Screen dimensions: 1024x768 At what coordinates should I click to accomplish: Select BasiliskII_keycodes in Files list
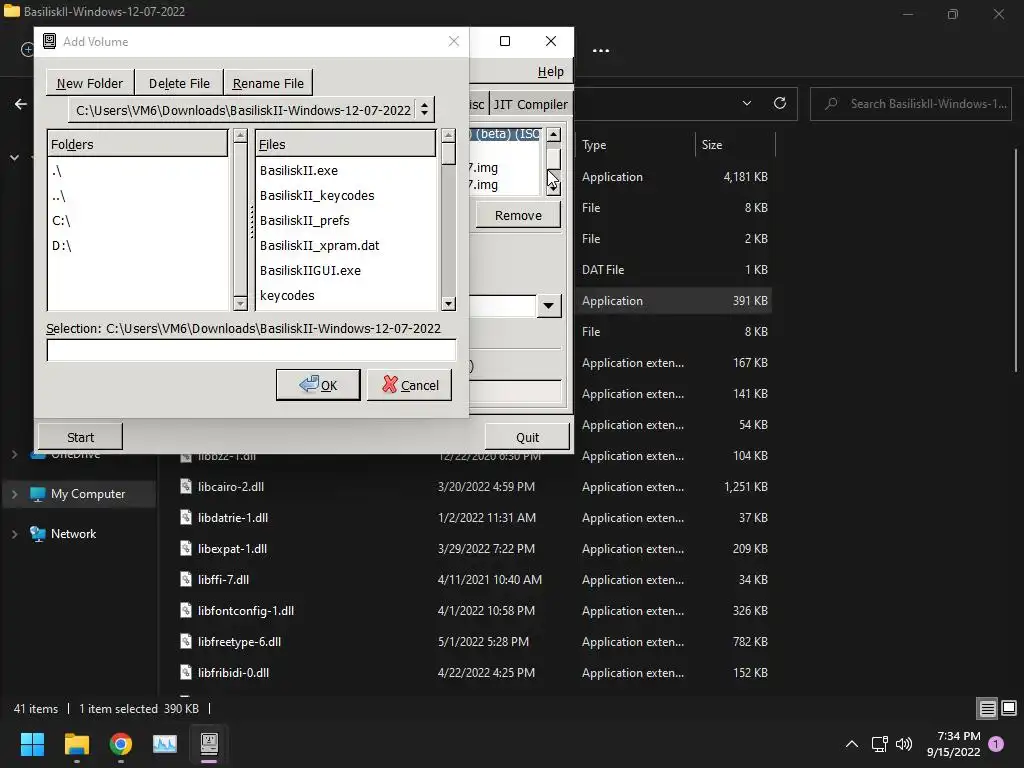tap(346, 195)
